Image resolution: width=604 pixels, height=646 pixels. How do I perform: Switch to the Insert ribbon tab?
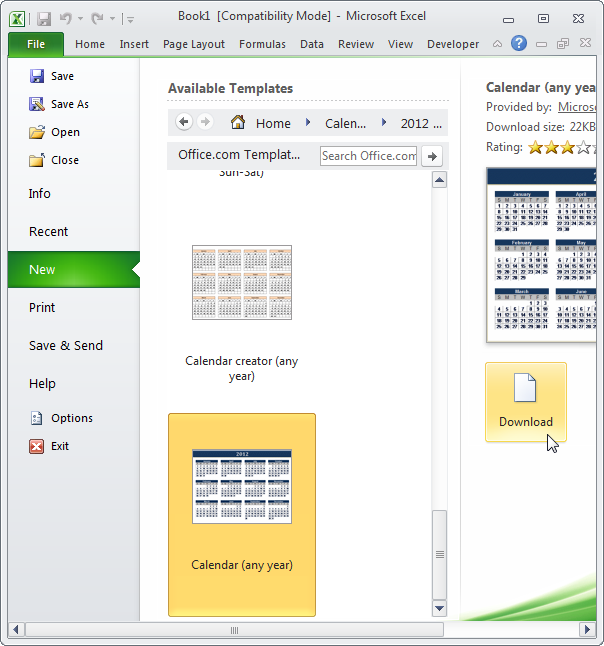[134, 44]
